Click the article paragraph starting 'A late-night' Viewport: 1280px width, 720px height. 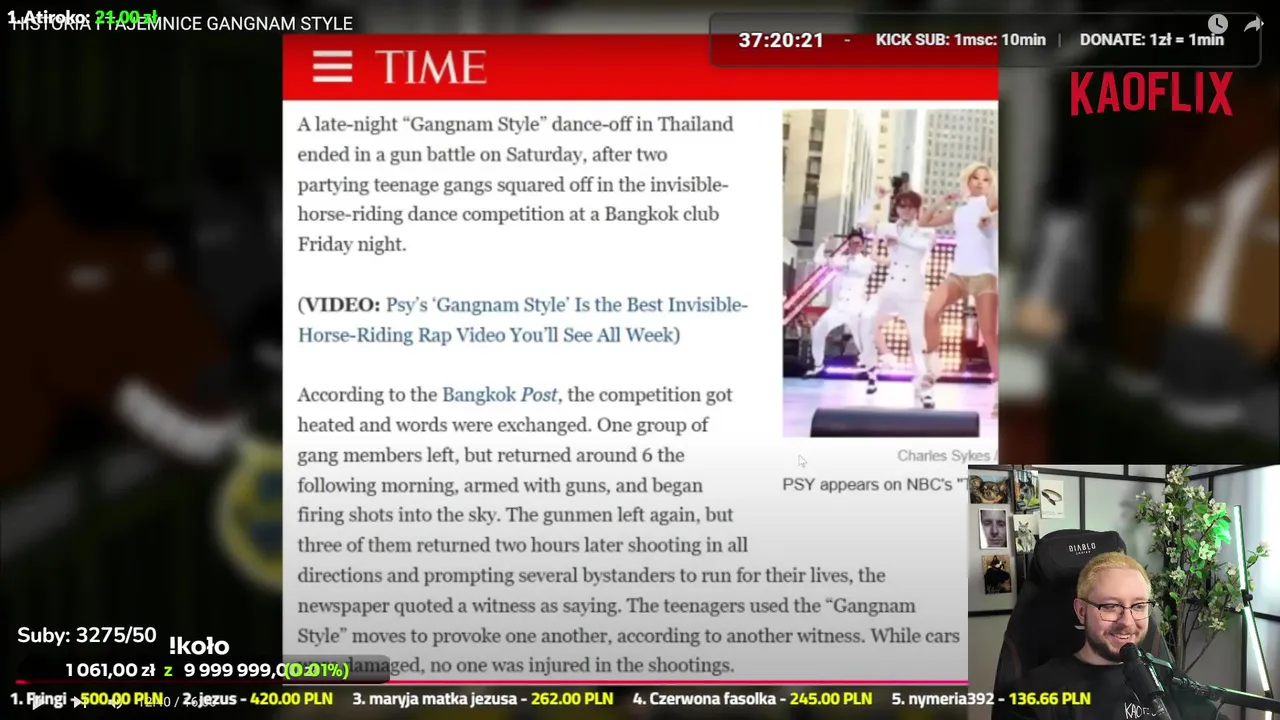tap(515, 184)
